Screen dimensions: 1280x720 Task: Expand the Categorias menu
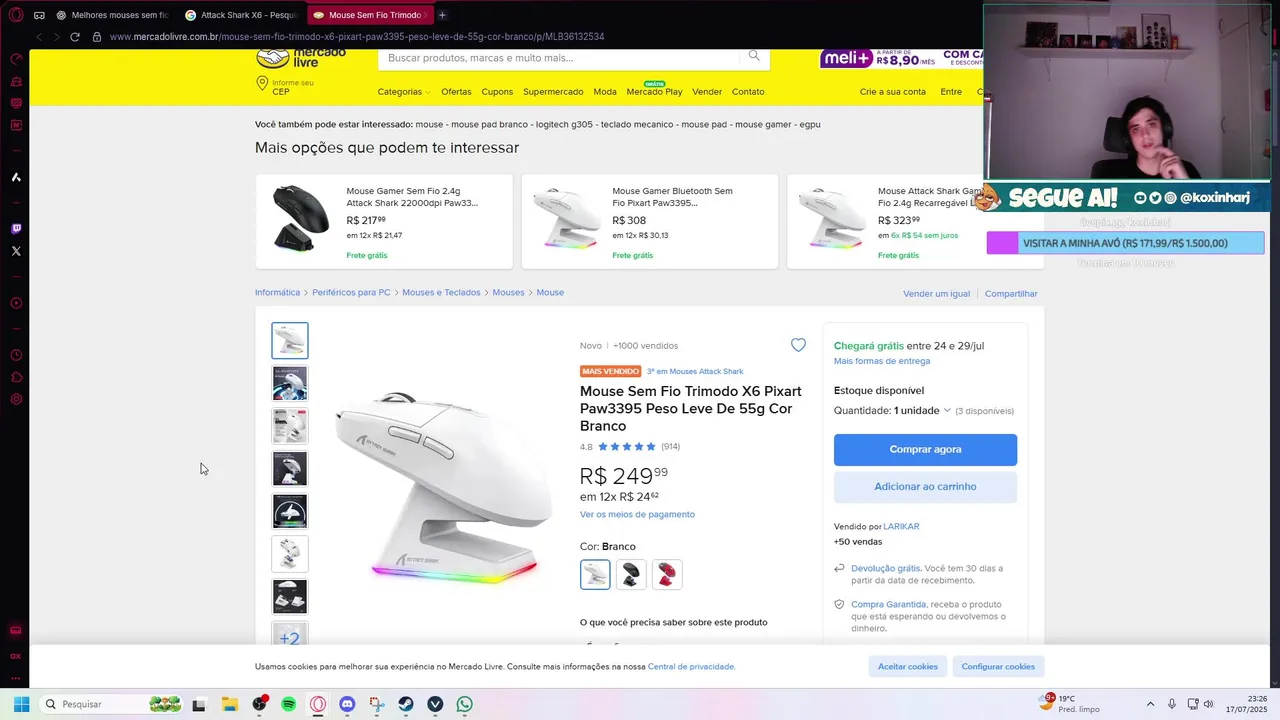pyautogui.click(x=404, y=92)
